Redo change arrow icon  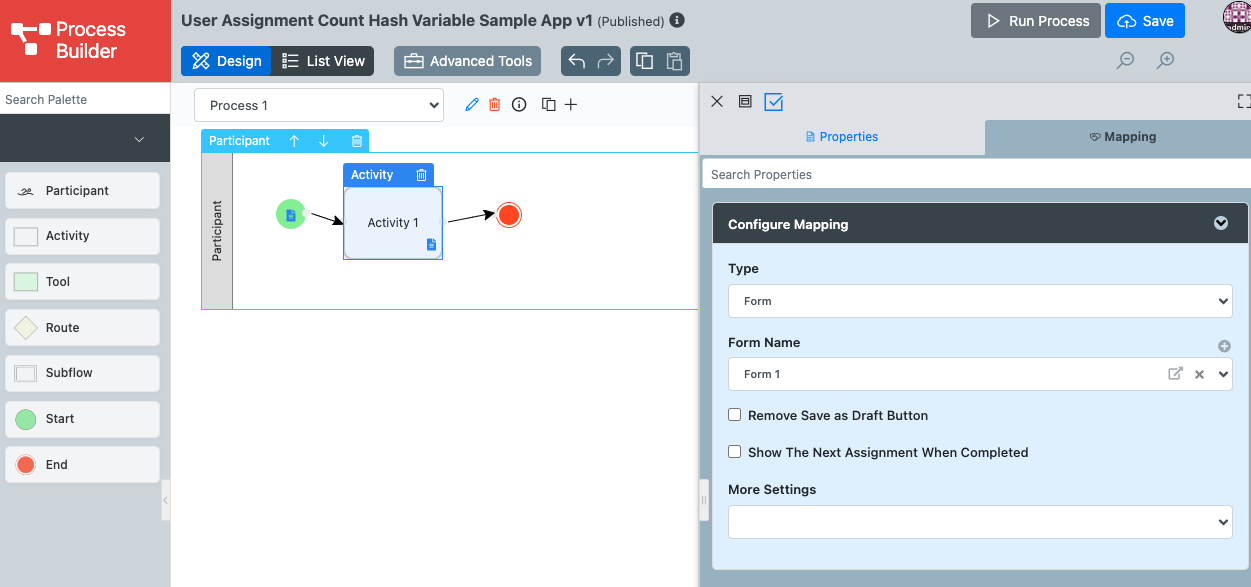[x=605, y=61]
